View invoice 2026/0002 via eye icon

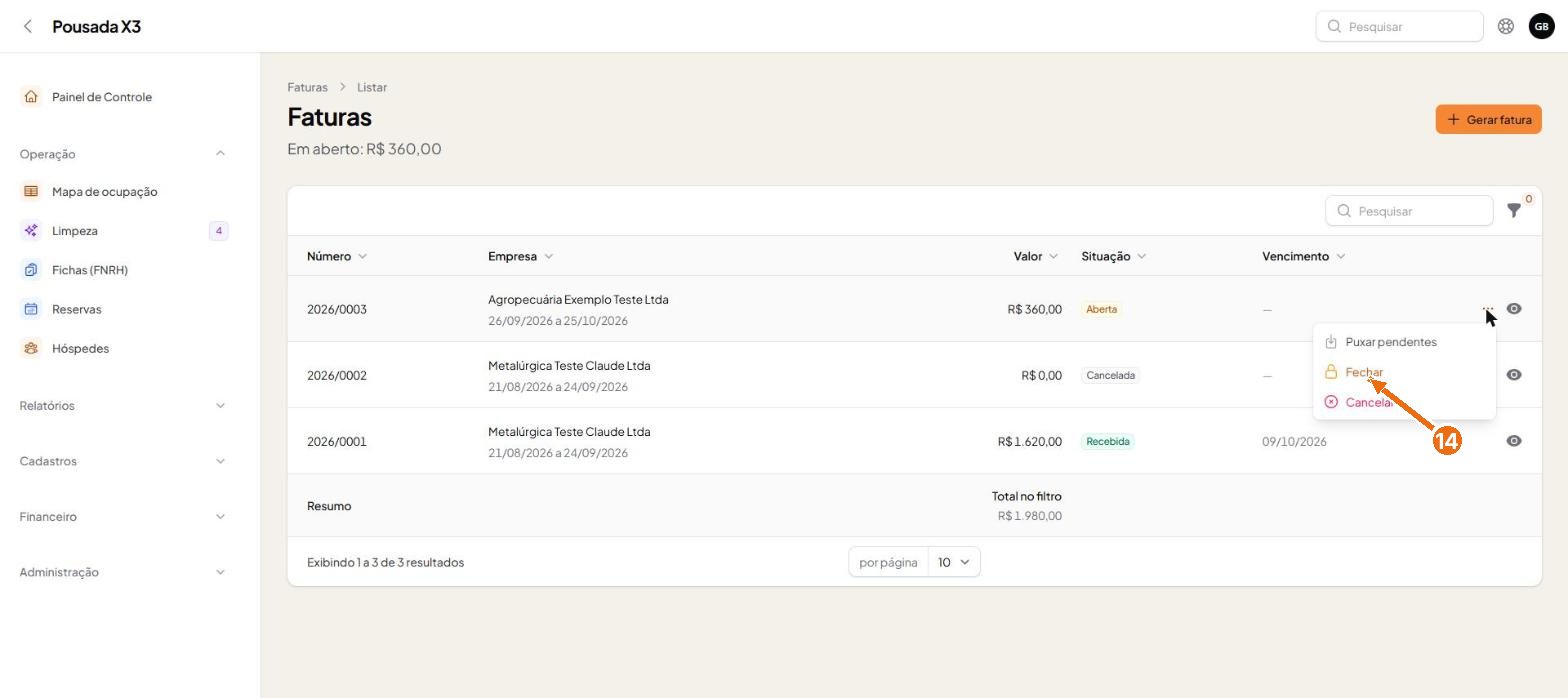click(1514, 375)
